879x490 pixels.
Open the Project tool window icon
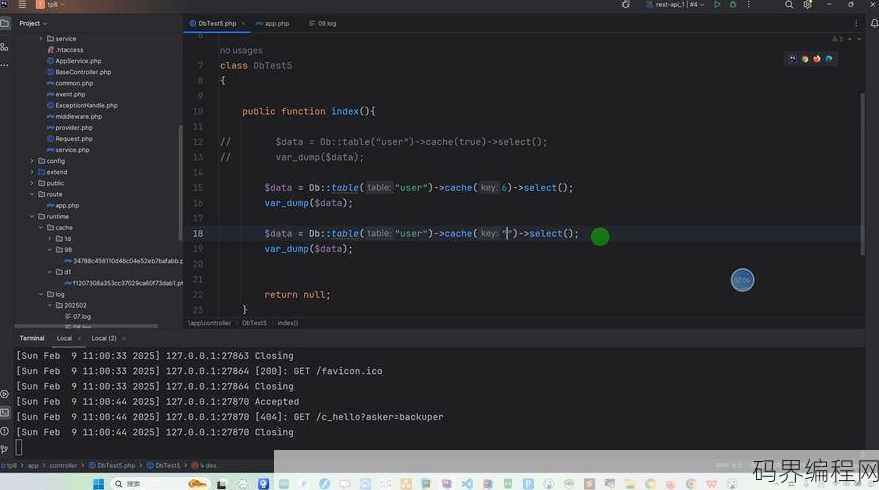click(x=4, y=24)
